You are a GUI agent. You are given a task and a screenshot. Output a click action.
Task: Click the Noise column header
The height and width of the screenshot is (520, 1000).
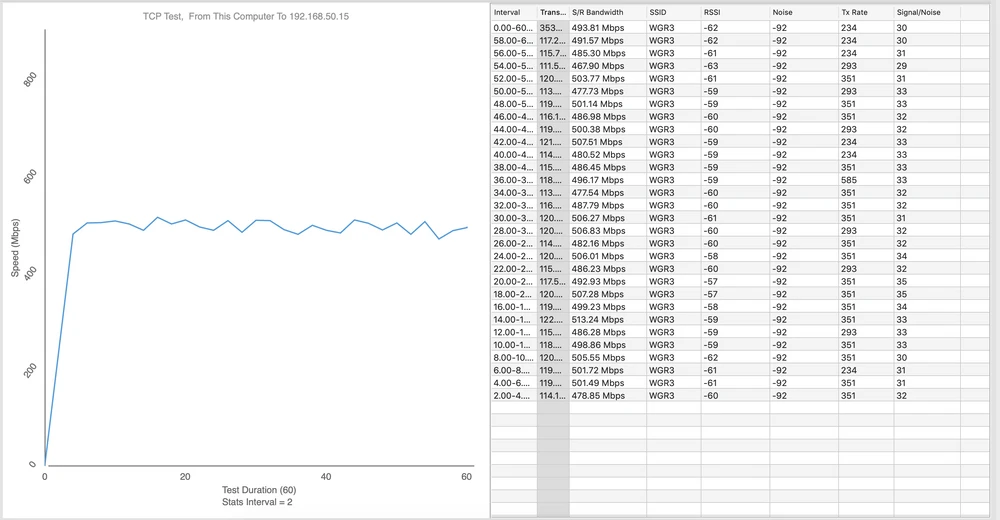(x=784, y=12)
